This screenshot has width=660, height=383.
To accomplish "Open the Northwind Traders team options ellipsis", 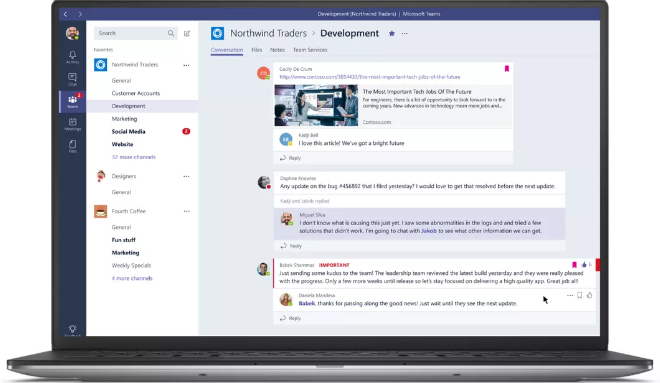I will (x=186, y=65).
